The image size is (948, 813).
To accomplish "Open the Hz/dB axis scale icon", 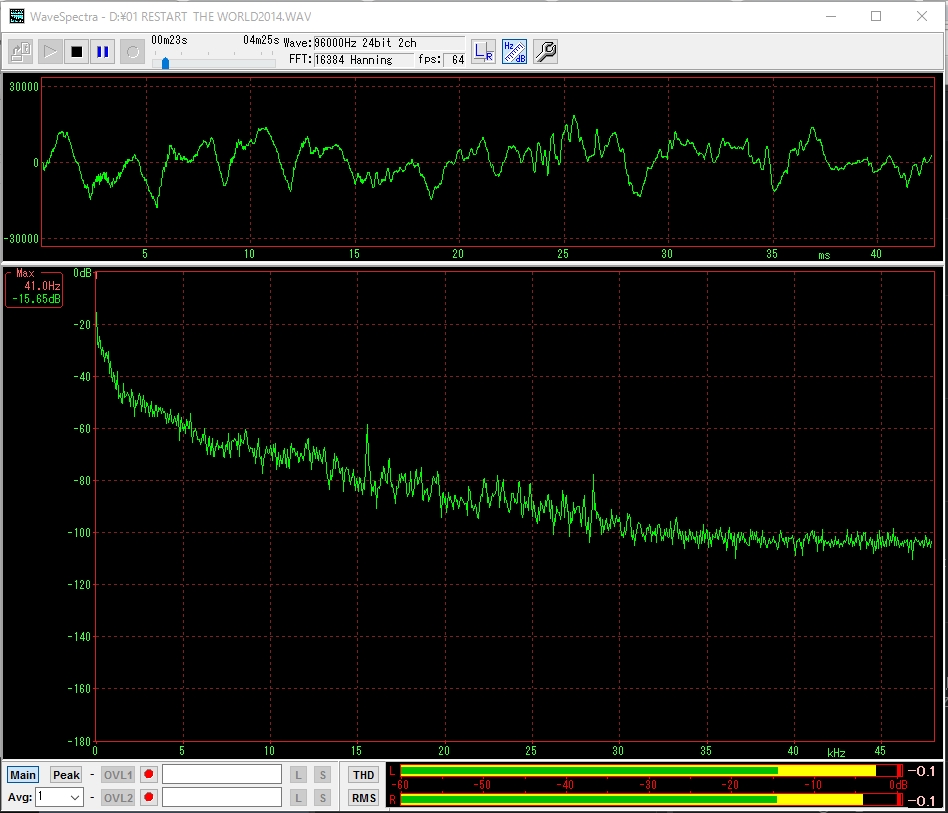I will [x=514, y=51].
